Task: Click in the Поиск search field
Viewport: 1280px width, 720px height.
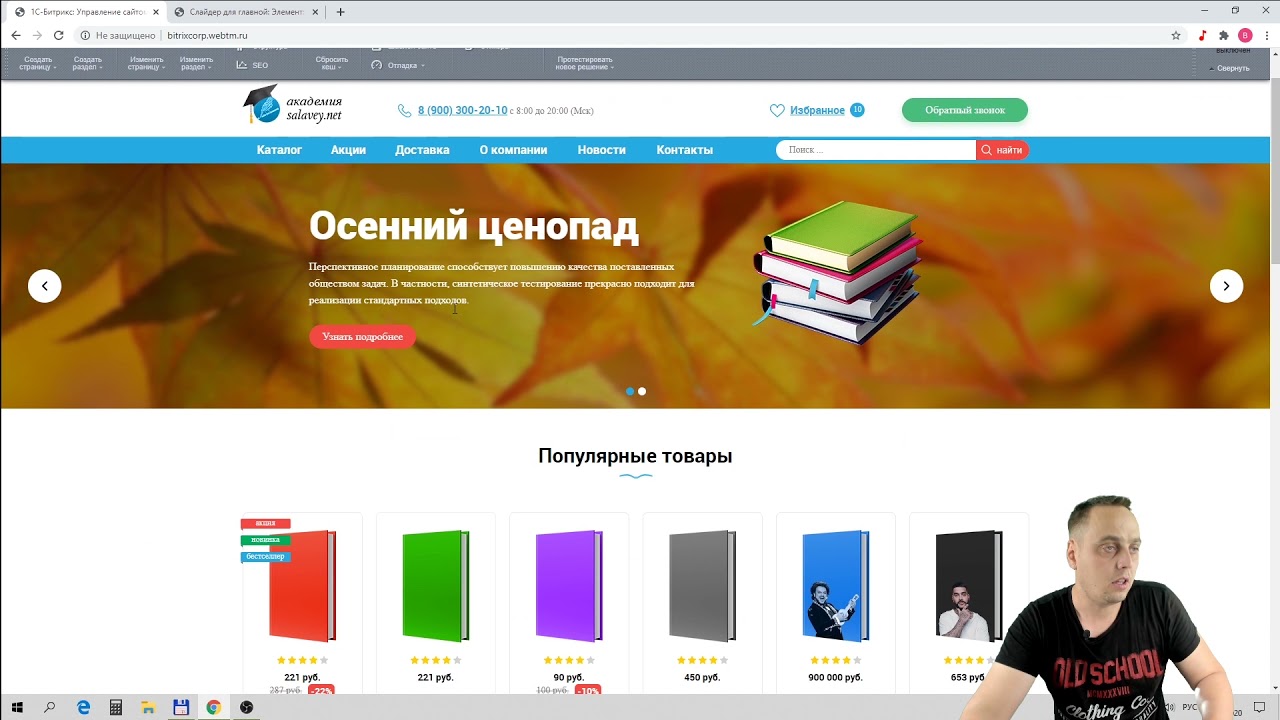Action: 876,150
